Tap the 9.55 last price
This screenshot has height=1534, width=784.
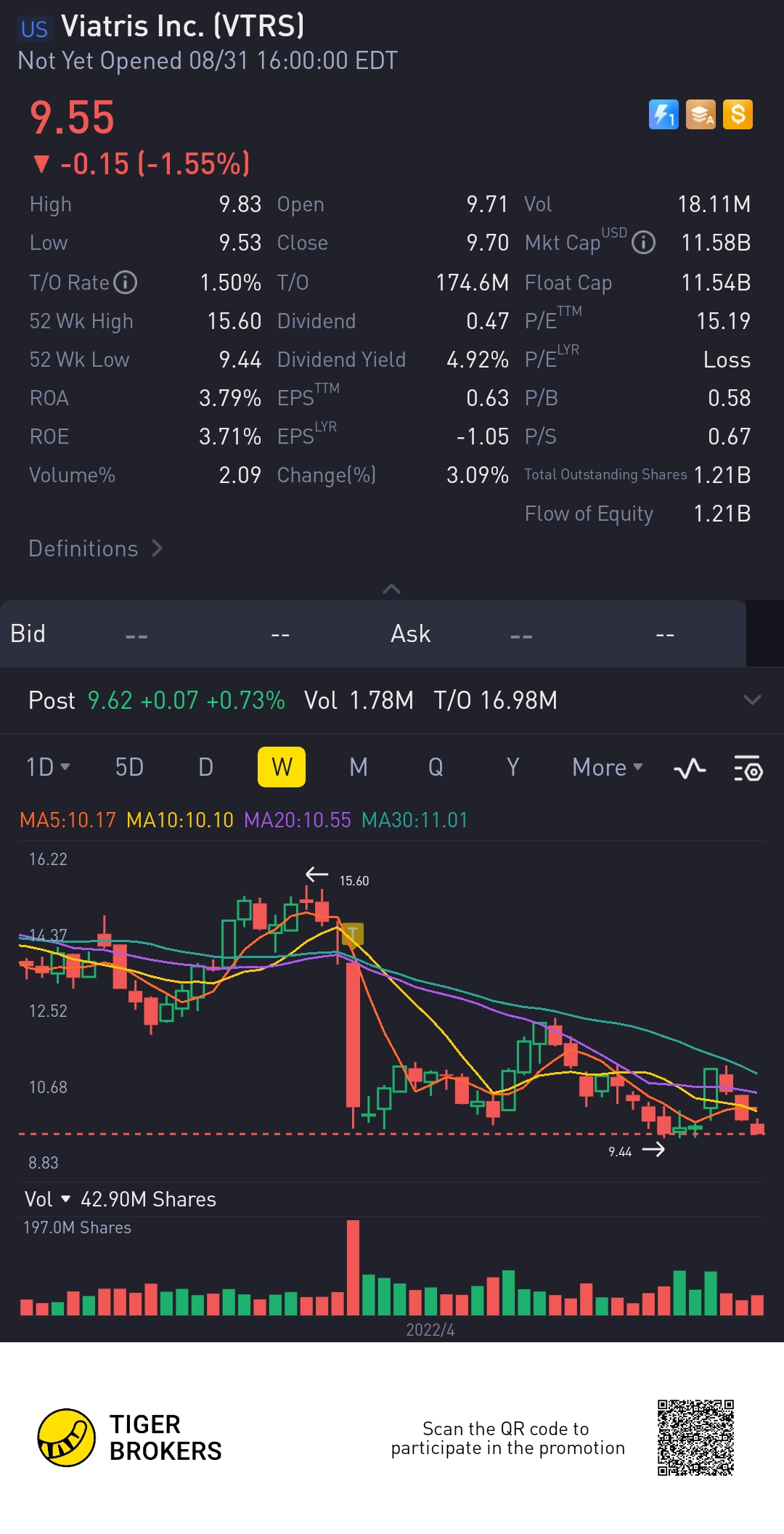pyautogui.click(x=72, y=118)
